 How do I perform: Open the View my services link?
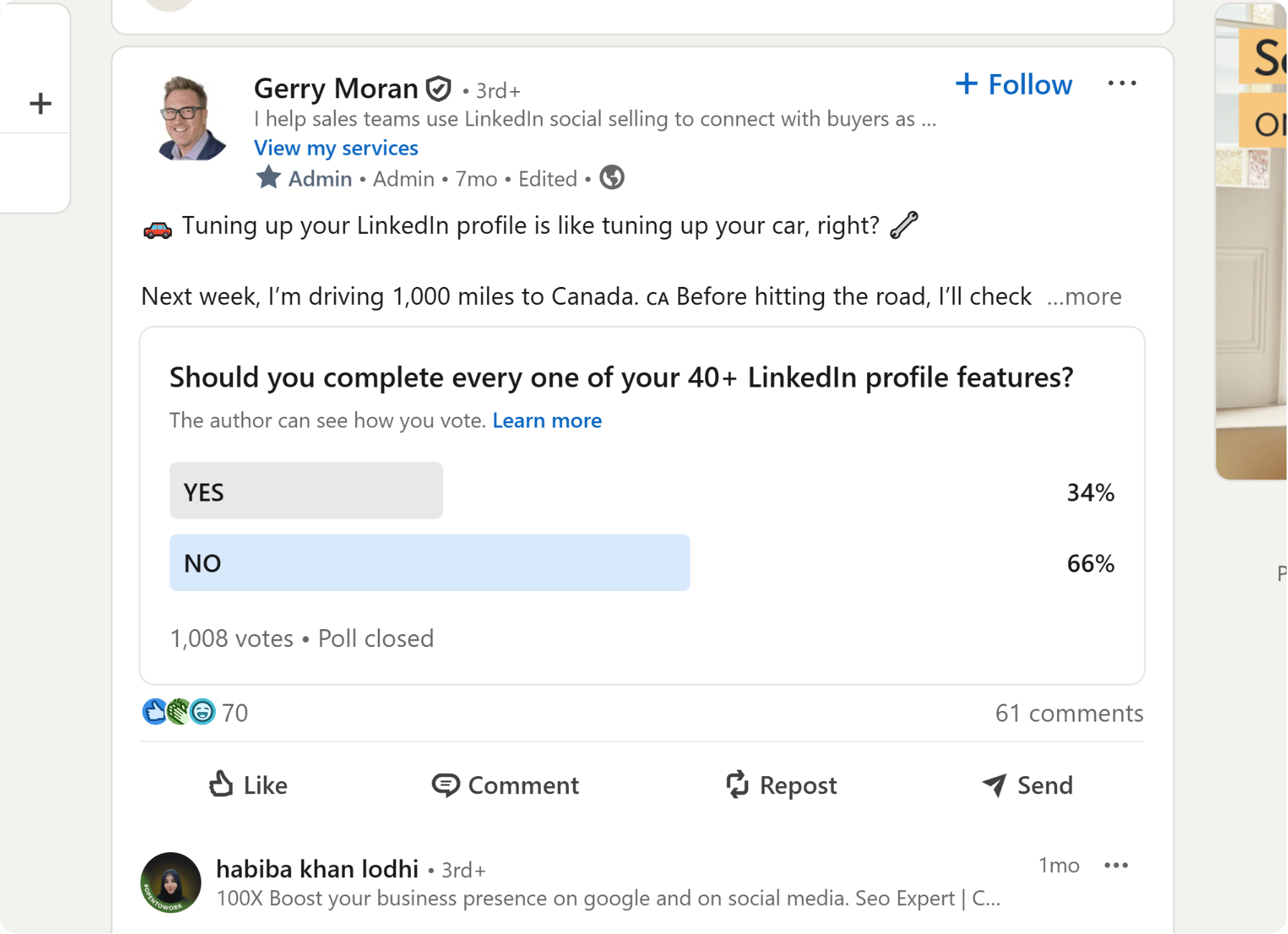point(336,148)
